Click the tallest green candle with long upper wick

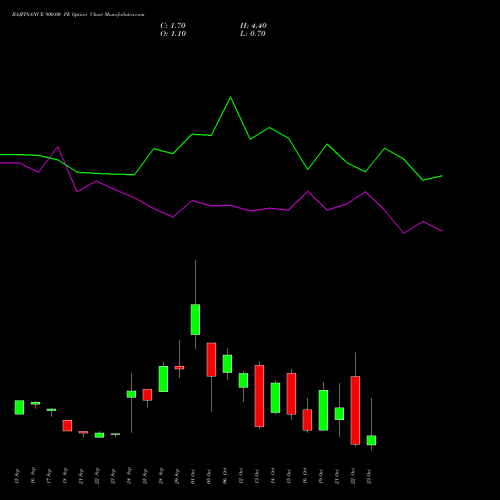(x=195, y=319)
